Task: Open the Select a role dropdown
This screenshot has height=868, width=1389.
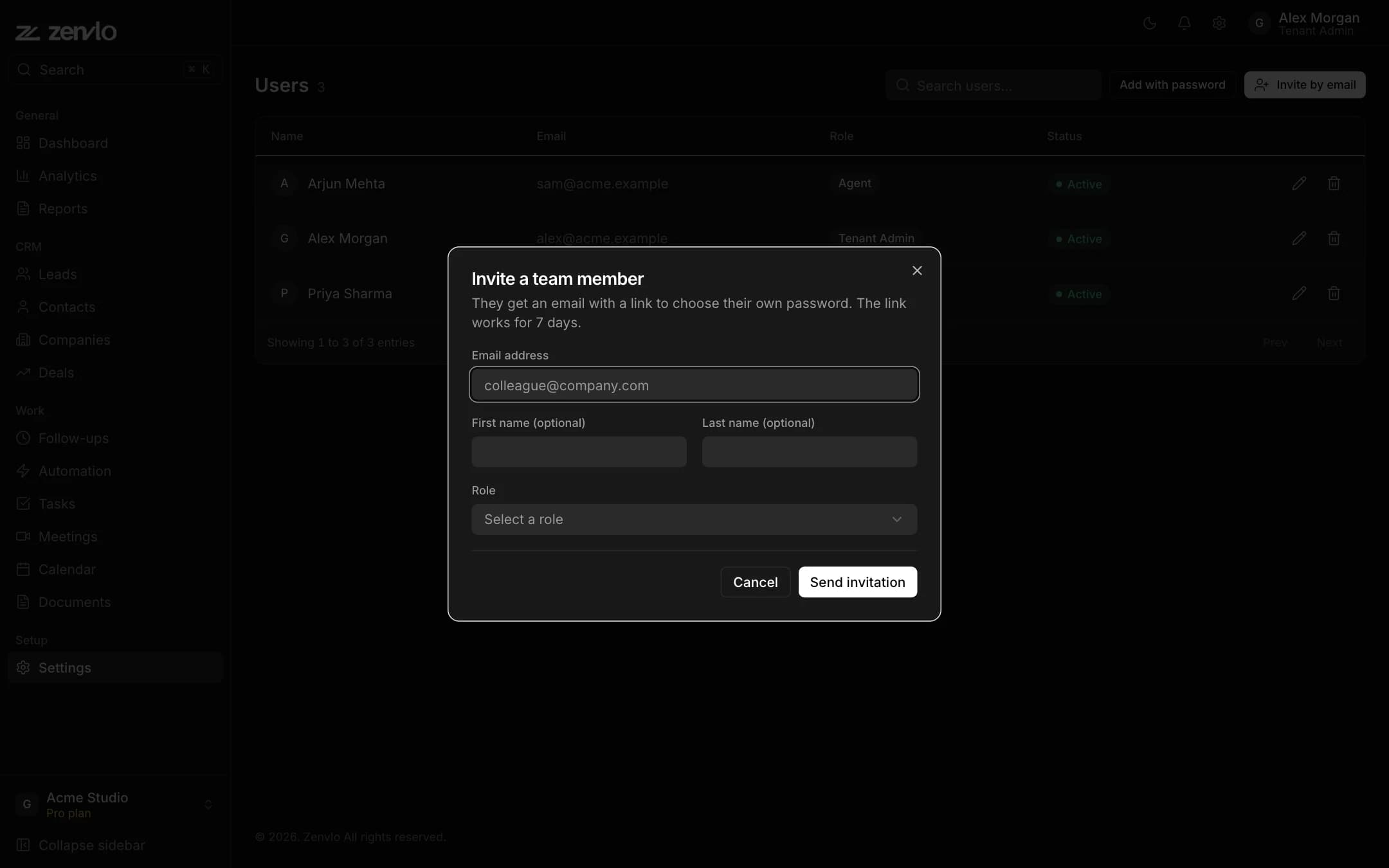Action: pyautogui.click(x=694, y=520)
